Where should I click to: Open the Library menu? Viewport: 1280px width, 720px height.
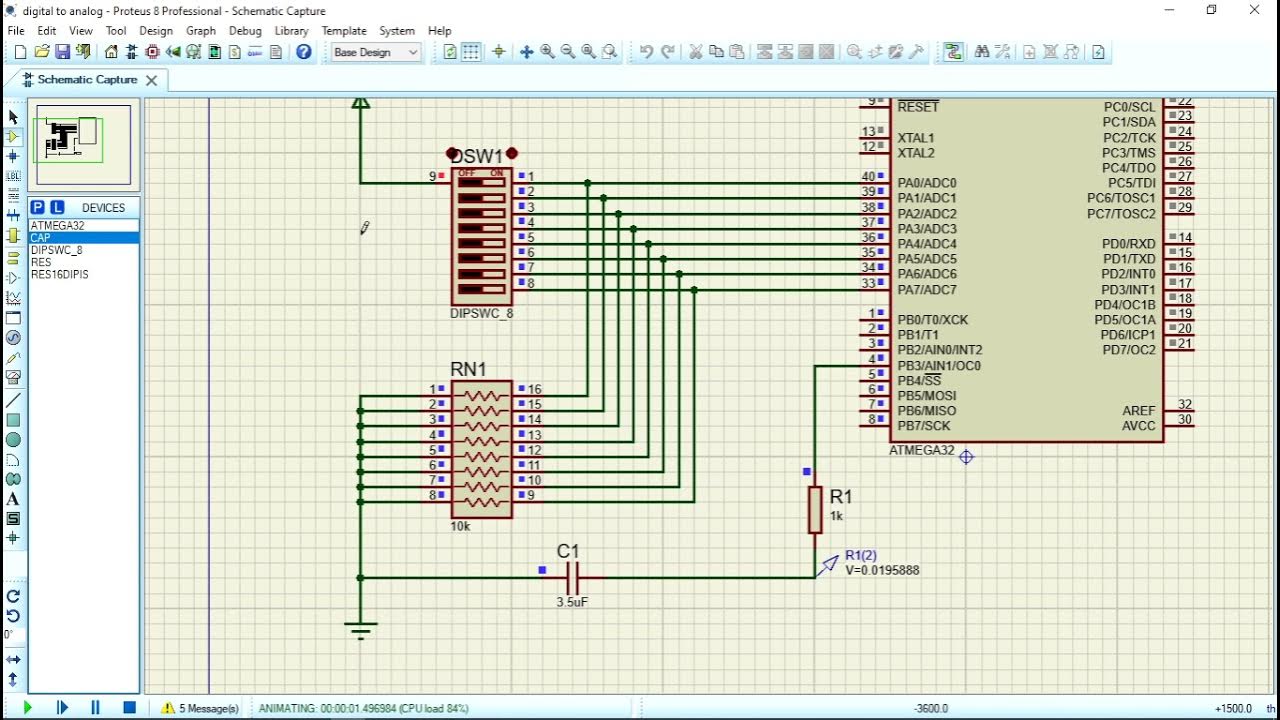click(x=291, y=31)
